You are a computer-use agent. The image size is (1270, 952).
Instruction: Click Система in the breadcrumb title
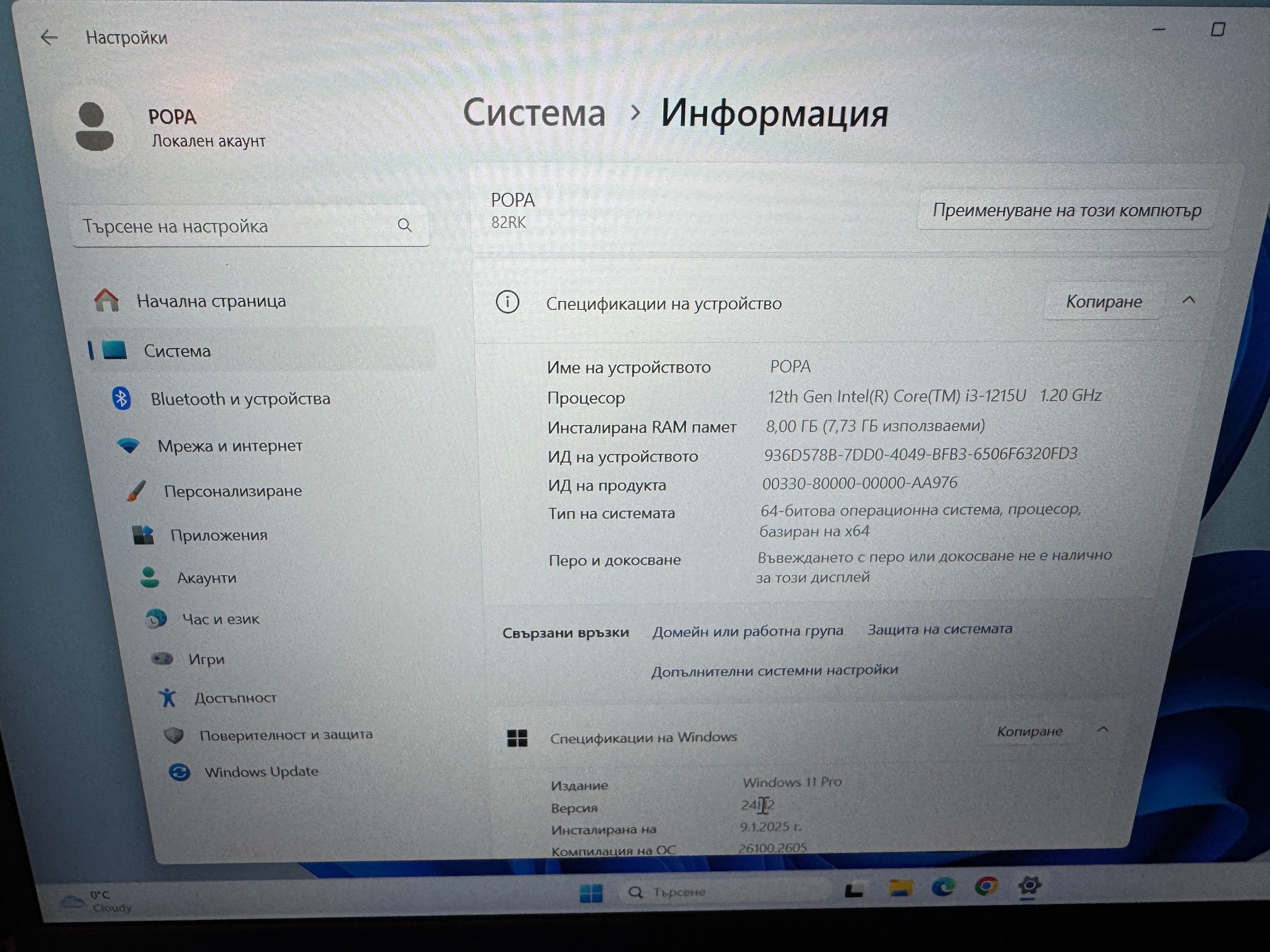tap(534, 112)
